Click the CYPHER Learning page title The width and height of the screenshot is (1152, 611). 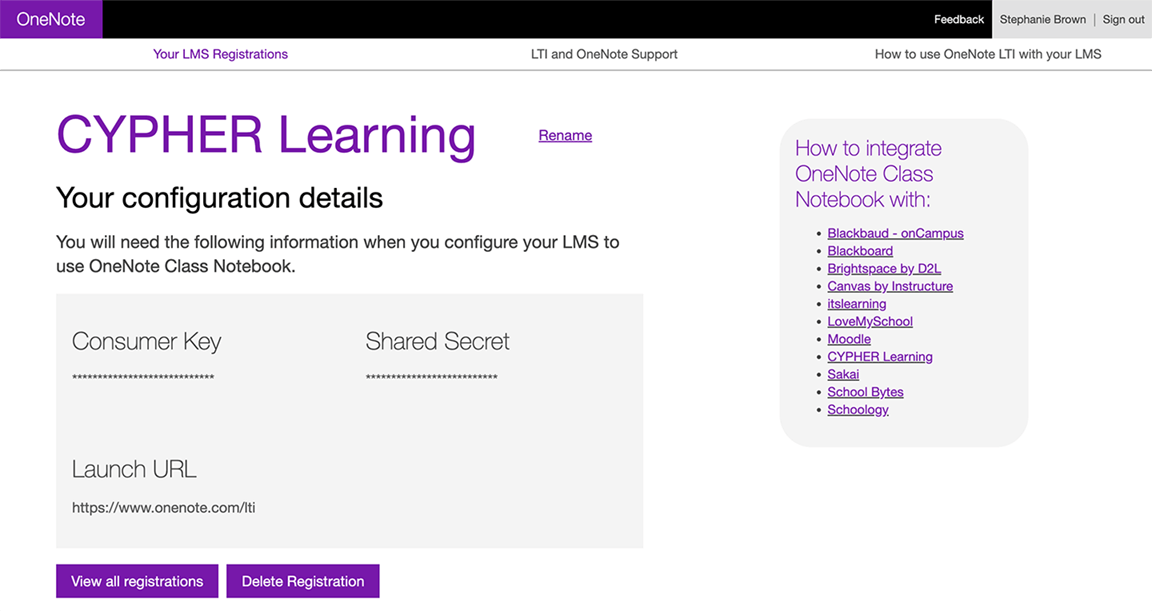[266, 137]
